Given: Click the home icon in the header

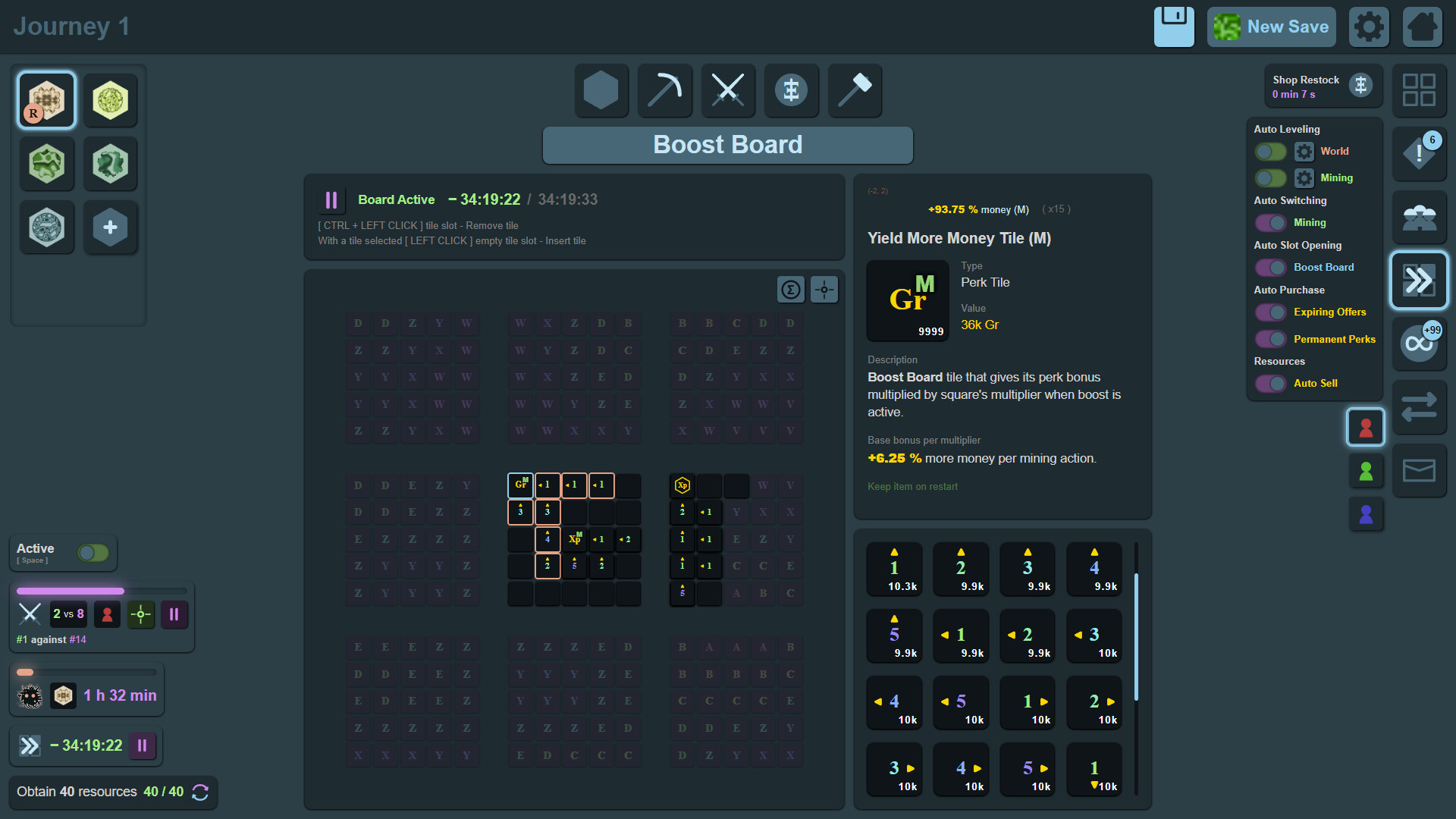Looking at the screenshot, I should 1422,27.
